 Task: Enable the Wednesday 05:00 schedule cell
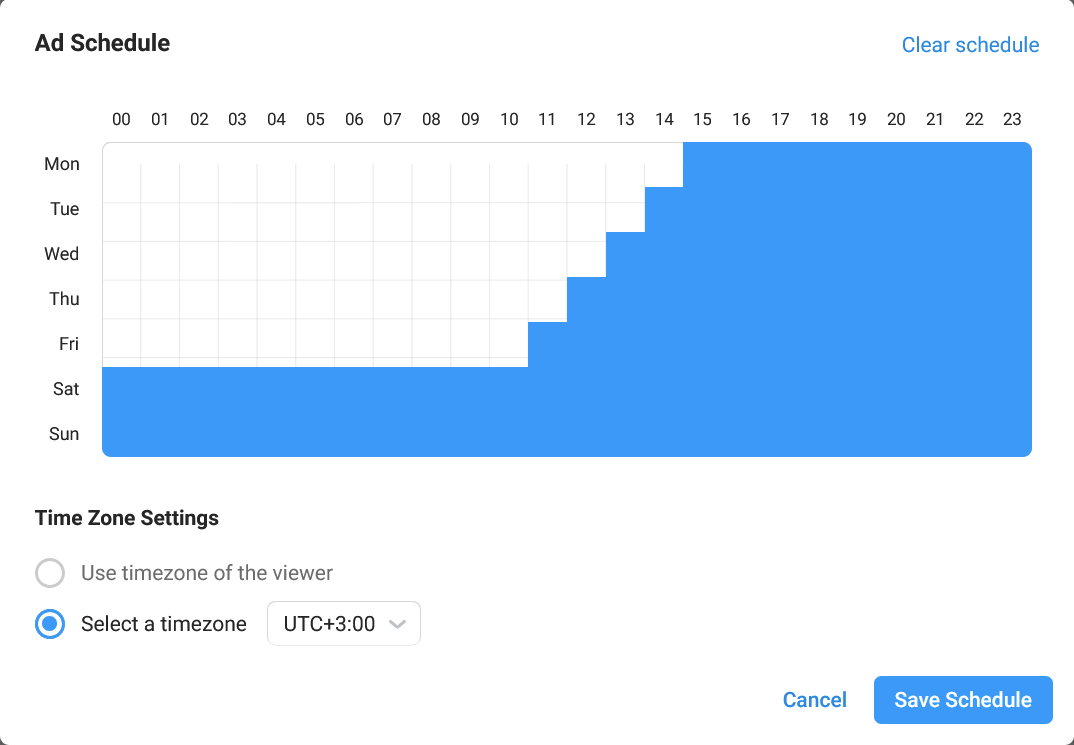coord(315,254)
